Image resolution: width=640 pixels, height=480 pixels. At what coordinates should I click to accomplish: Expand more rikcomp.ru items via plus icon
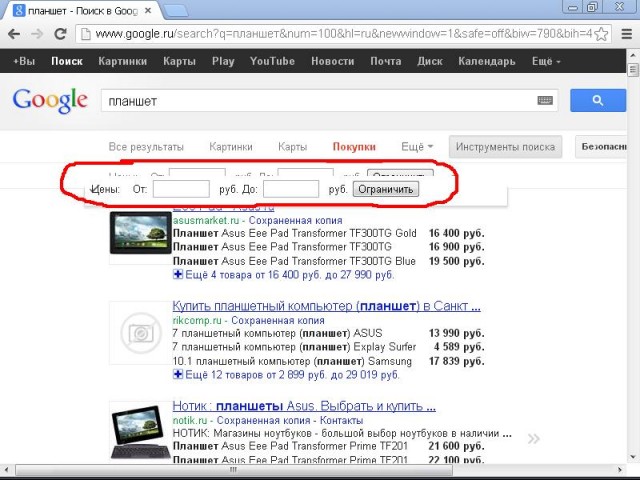178,374
